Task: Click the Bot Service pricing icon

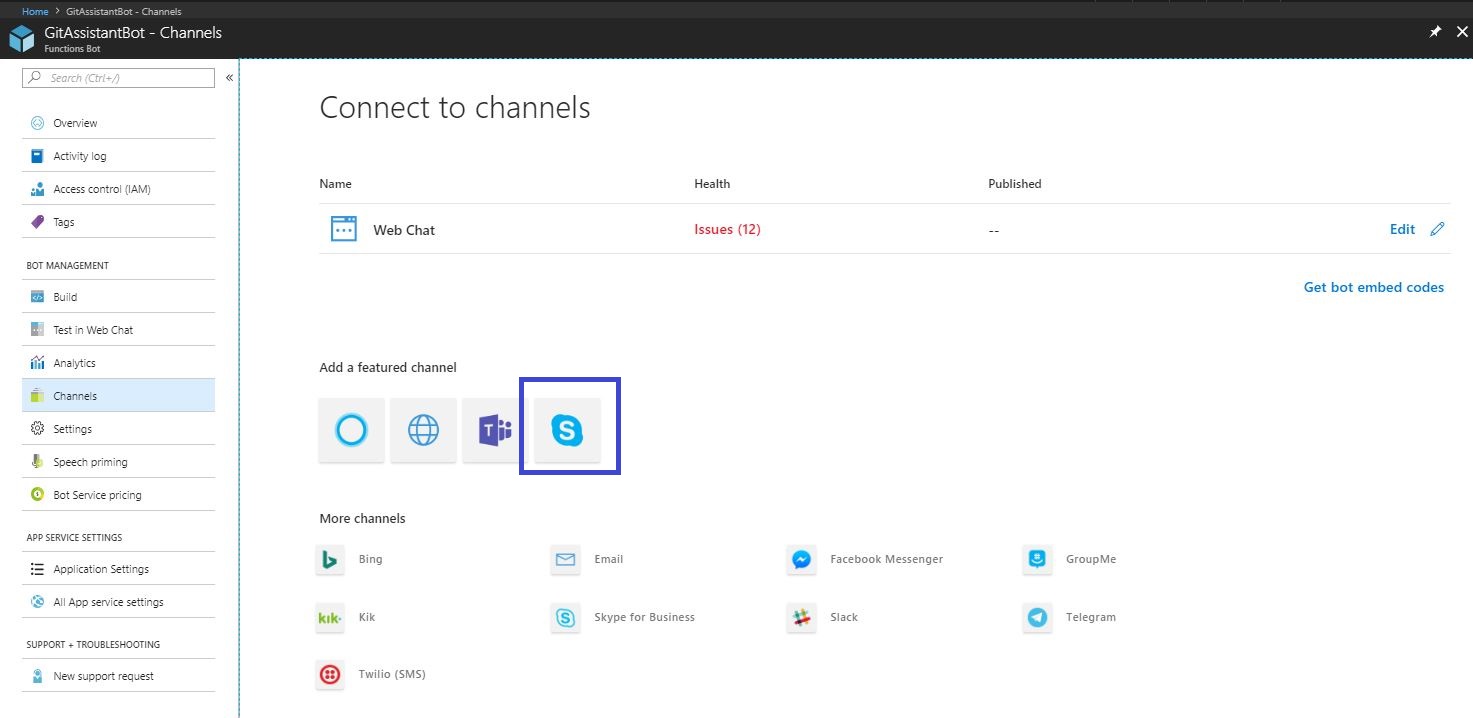Action: click(38, 495)
